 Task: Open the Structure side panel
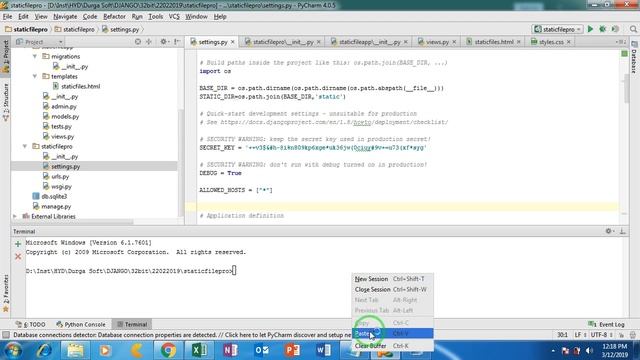pyautogui.click(x=6, y=102)
